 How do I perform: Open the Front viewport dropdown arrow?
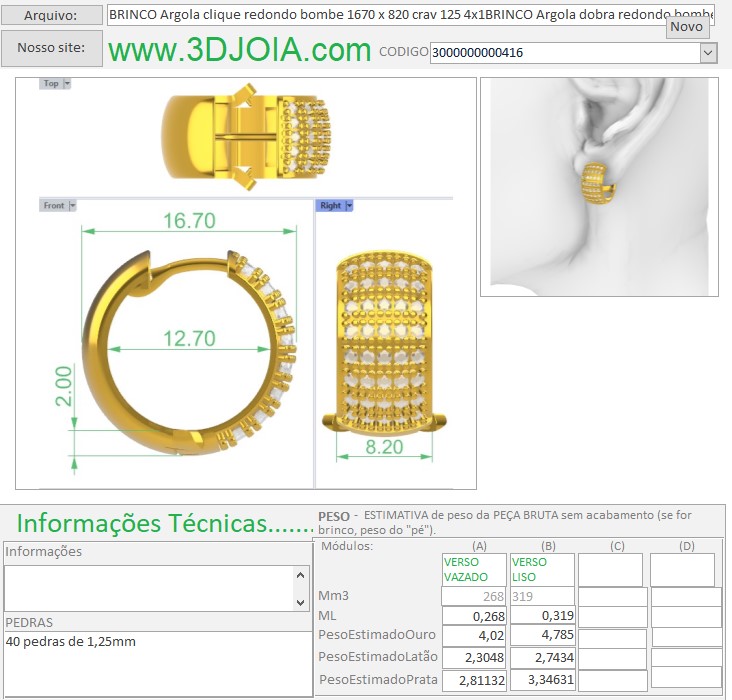[x=72, y=206]
